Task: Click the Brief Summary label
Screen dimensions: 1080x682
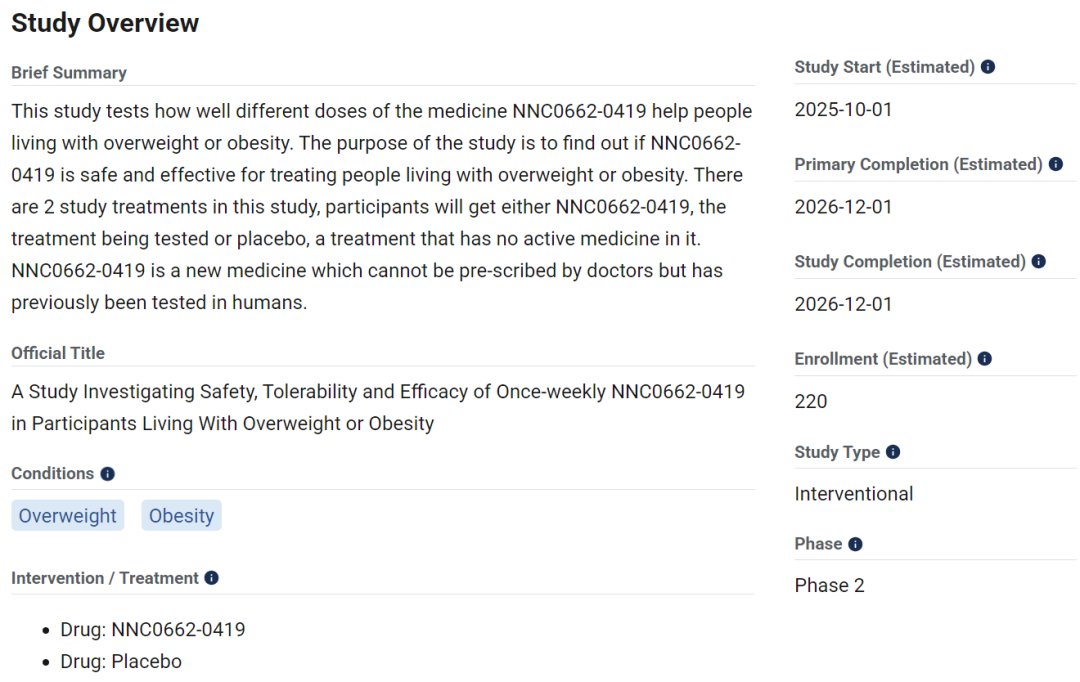Action: (69, 73)
